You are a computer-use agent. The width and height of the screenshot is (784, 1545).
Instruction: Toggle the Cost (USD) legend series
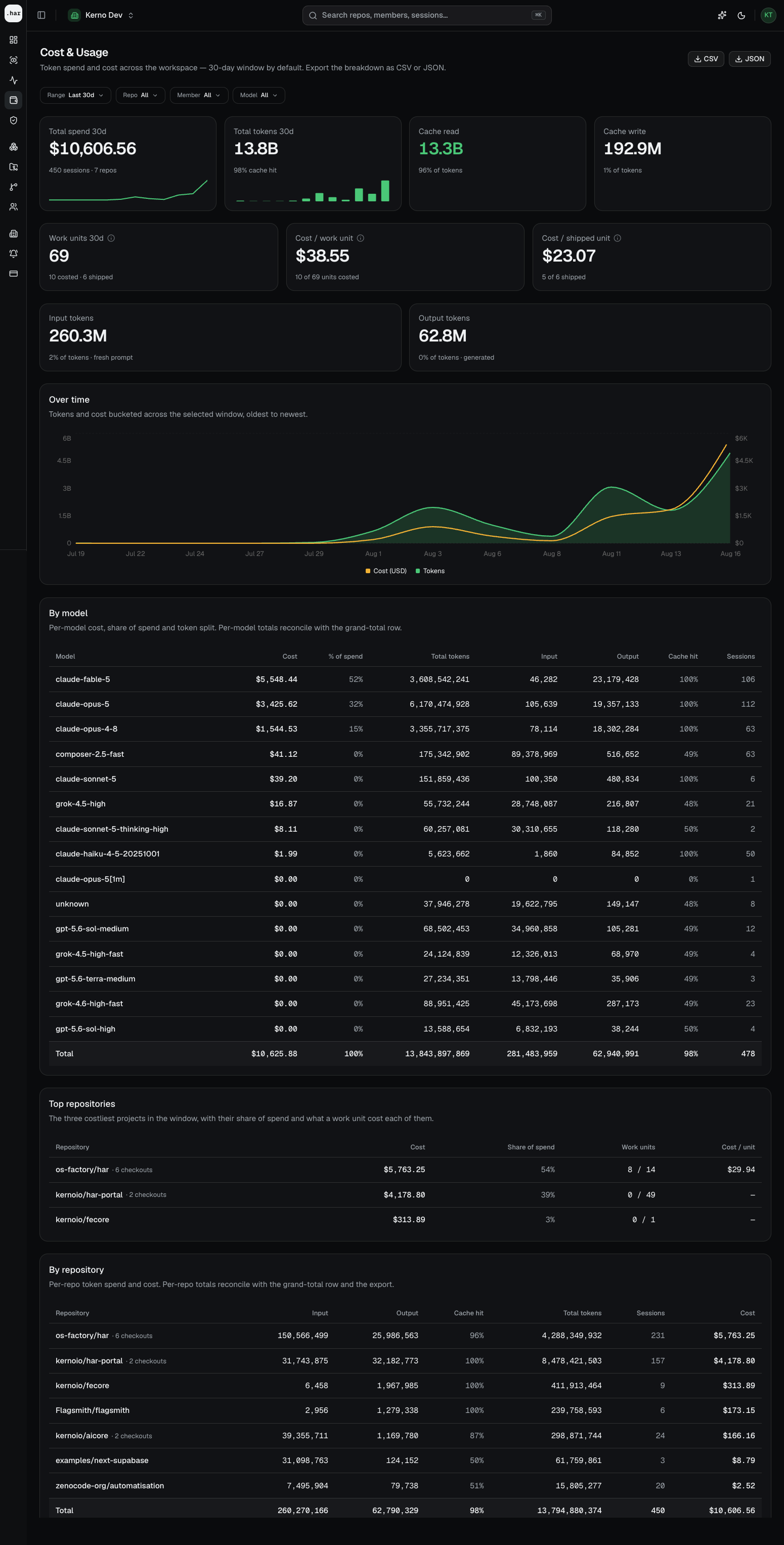[x=386, y=571]
